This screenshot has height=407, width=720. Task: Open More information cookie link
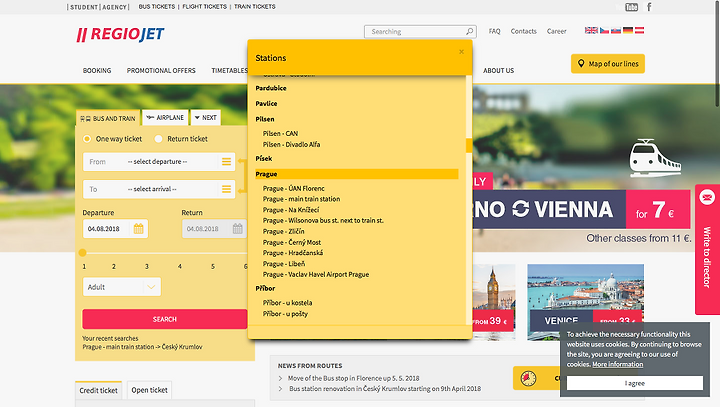(618, 364)
